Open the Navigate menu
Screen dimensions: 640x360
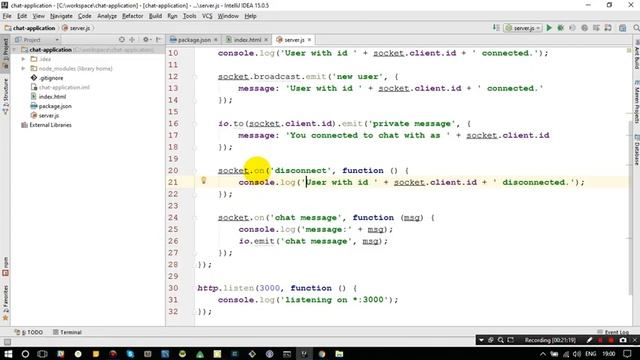click(61, 16)
